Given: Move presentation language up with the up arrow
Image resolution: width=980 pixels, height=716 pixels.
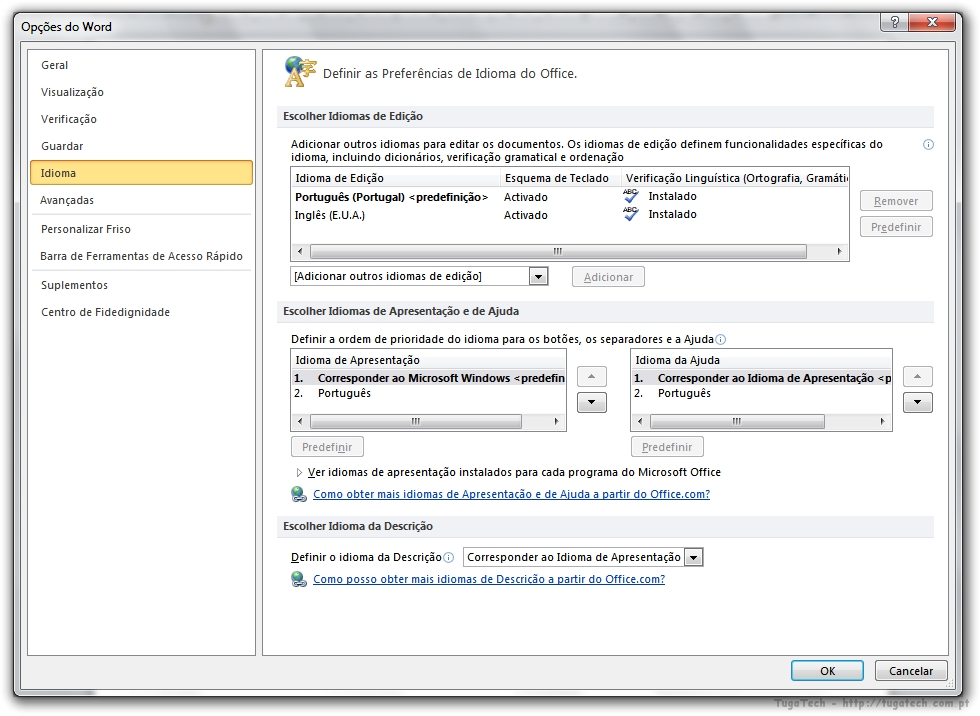Looking at the screenshot, I should tap(591, 376).
